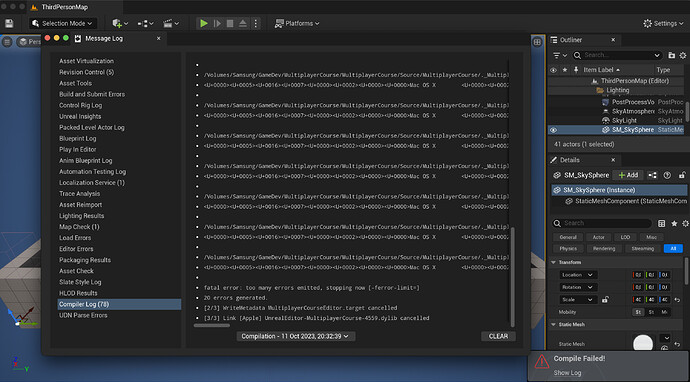Open the Platforms dropdown
Viewport: 690px width, 382px height.
coord(297,23)
